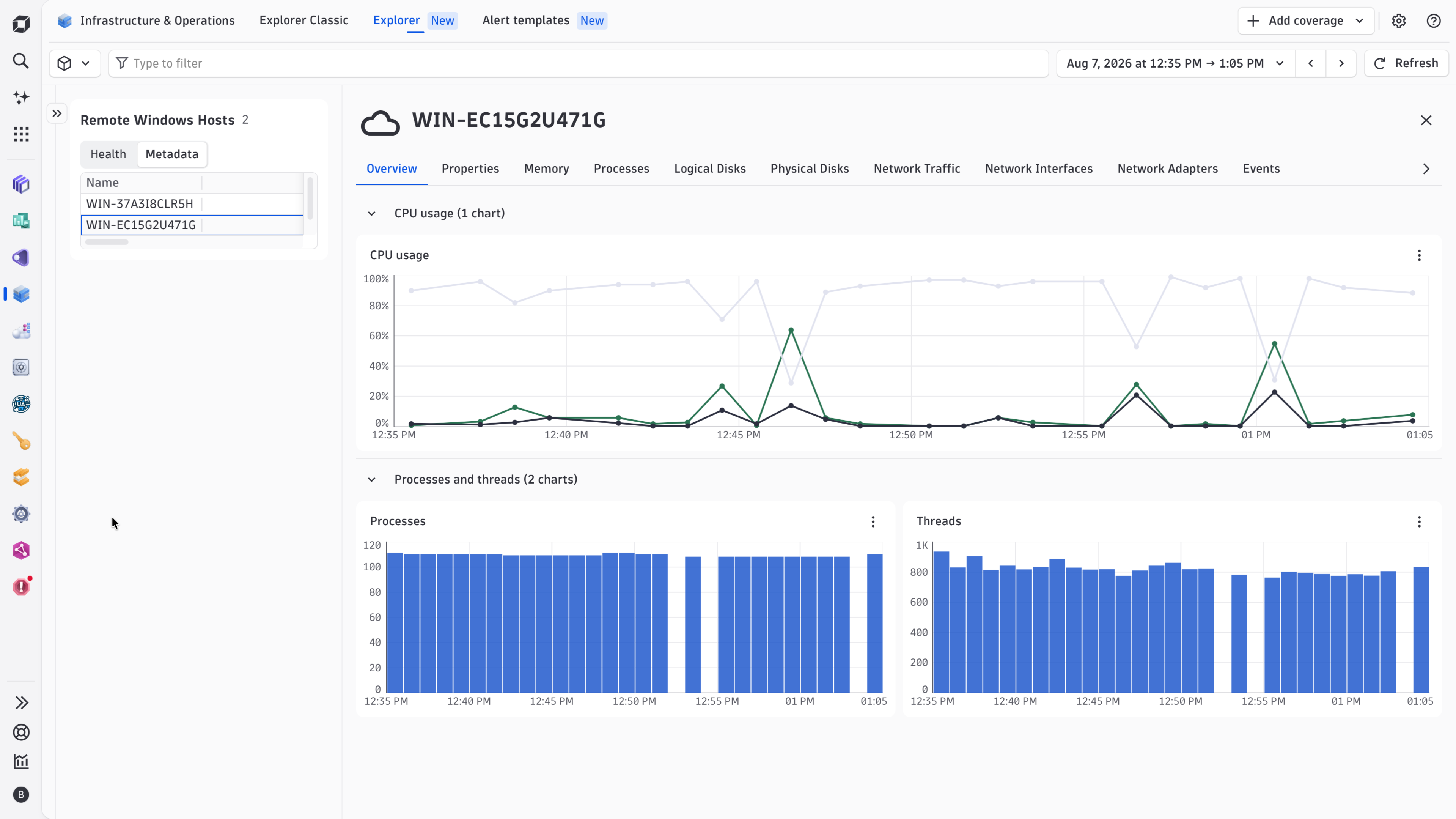The image size is (1456, 819).
Task: Open the Logical Disks tab
Action: [710, 169]
